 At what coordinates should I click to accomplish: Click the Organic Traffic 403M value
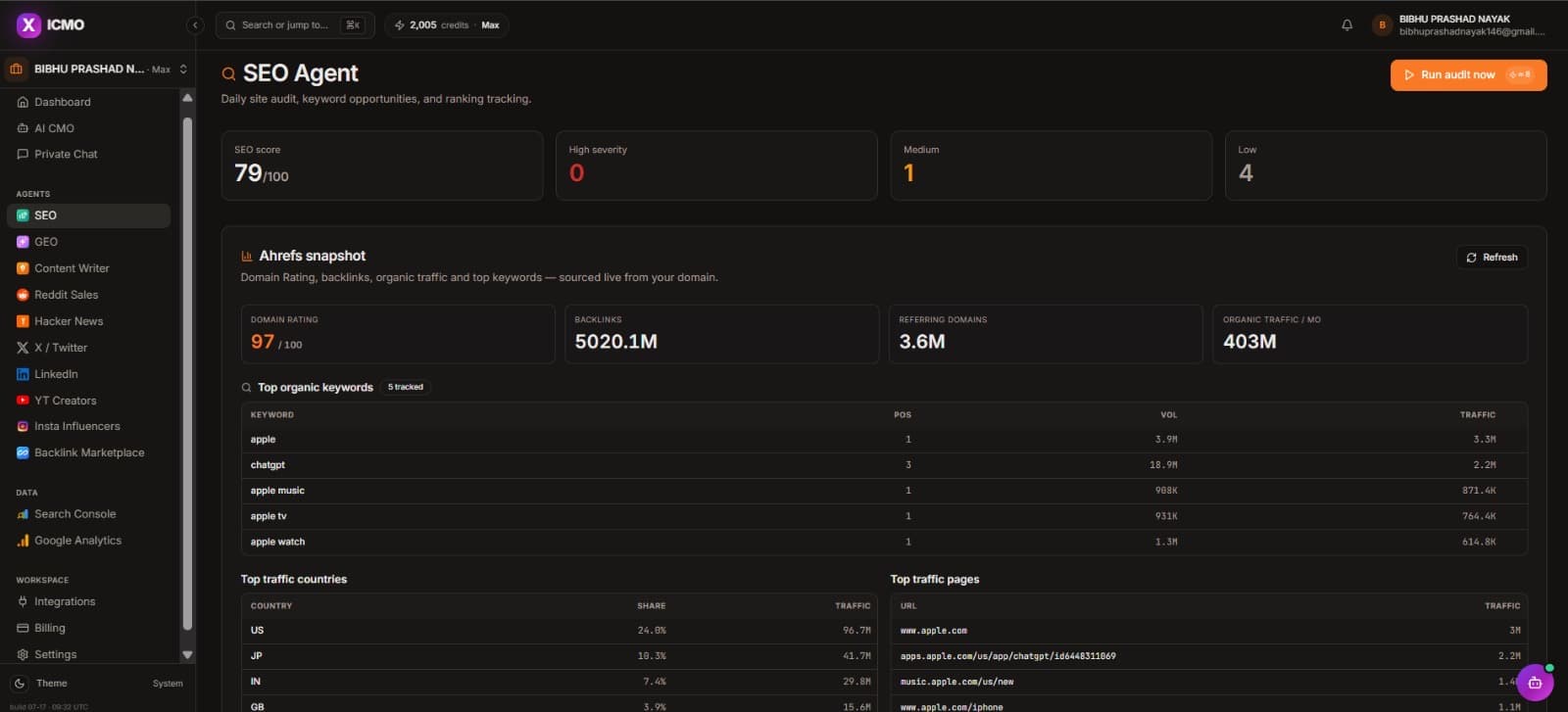pos(1249,342)
